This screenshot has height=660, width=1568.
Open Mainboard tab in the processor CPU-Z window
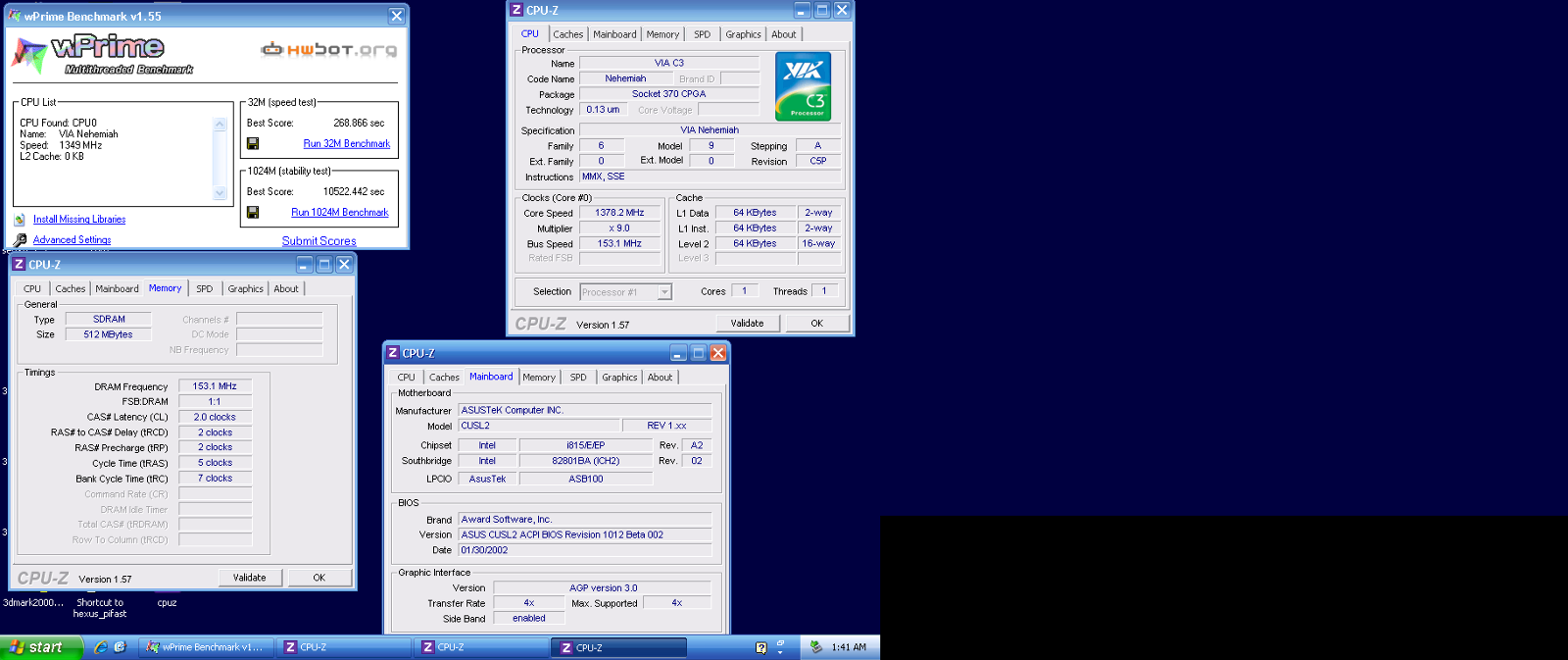[614, 34]
